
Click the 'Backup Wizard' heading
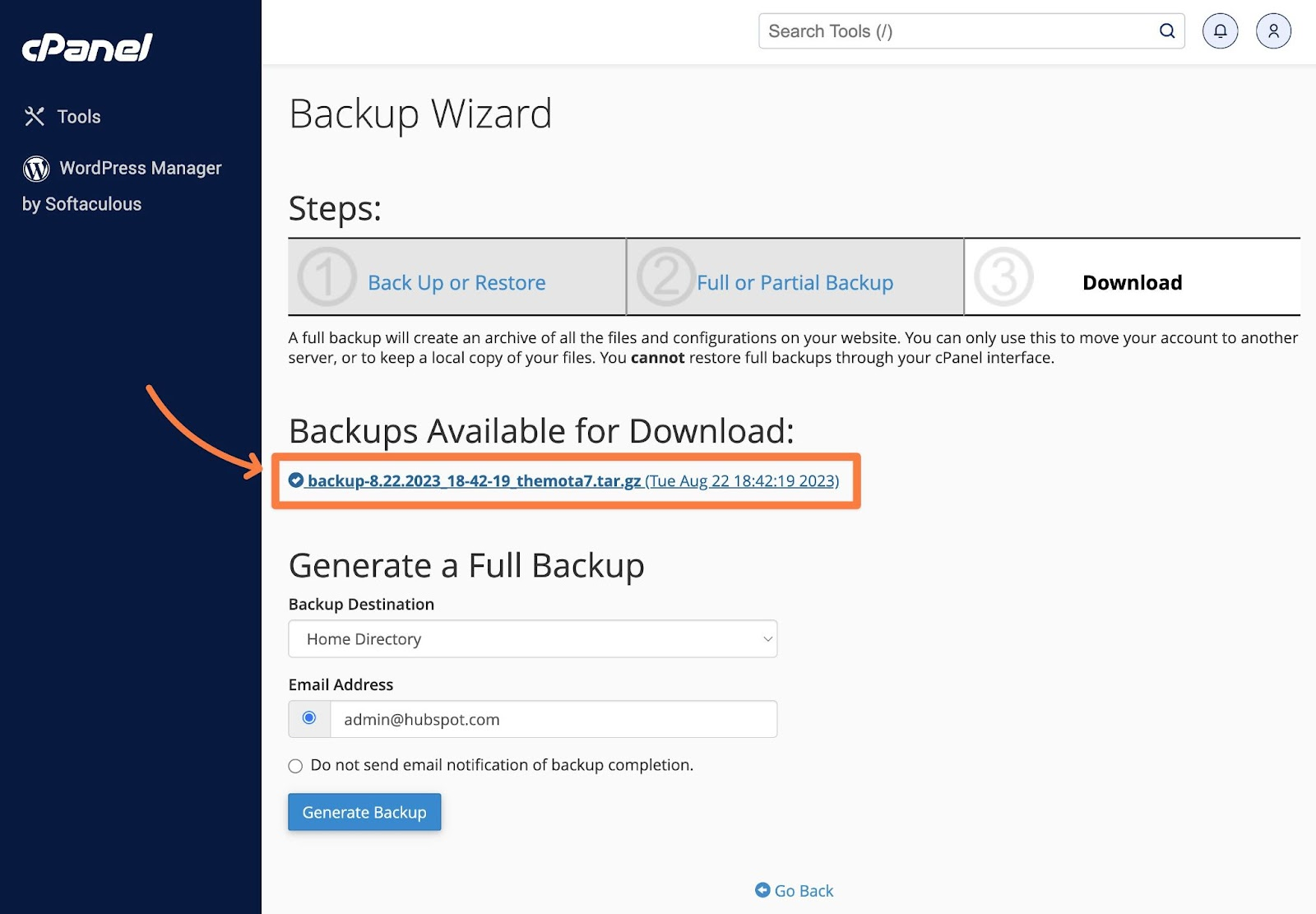[420, 114]
